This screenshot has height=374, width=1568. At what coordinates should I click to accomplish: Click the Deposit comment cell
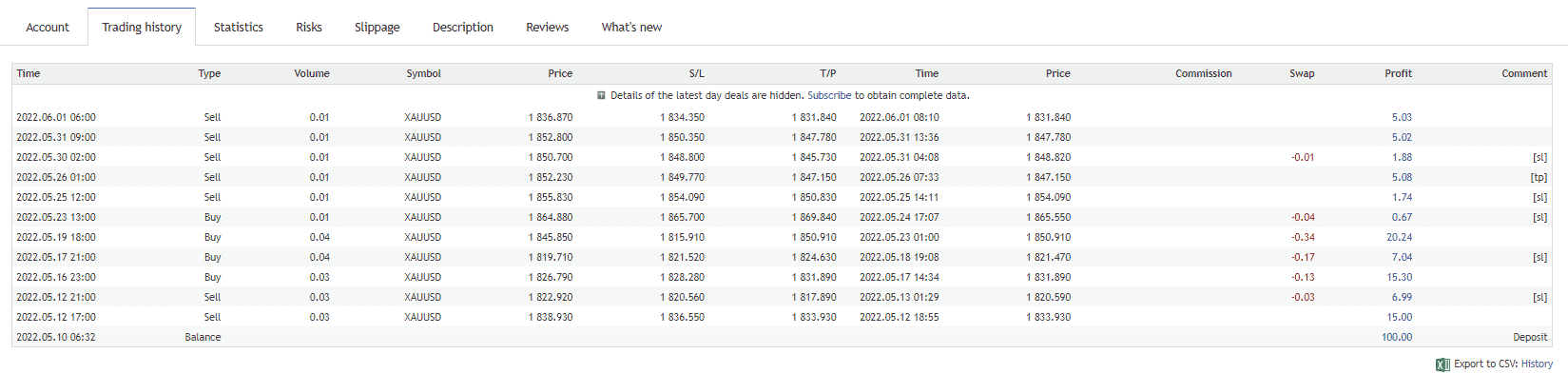1530,337
